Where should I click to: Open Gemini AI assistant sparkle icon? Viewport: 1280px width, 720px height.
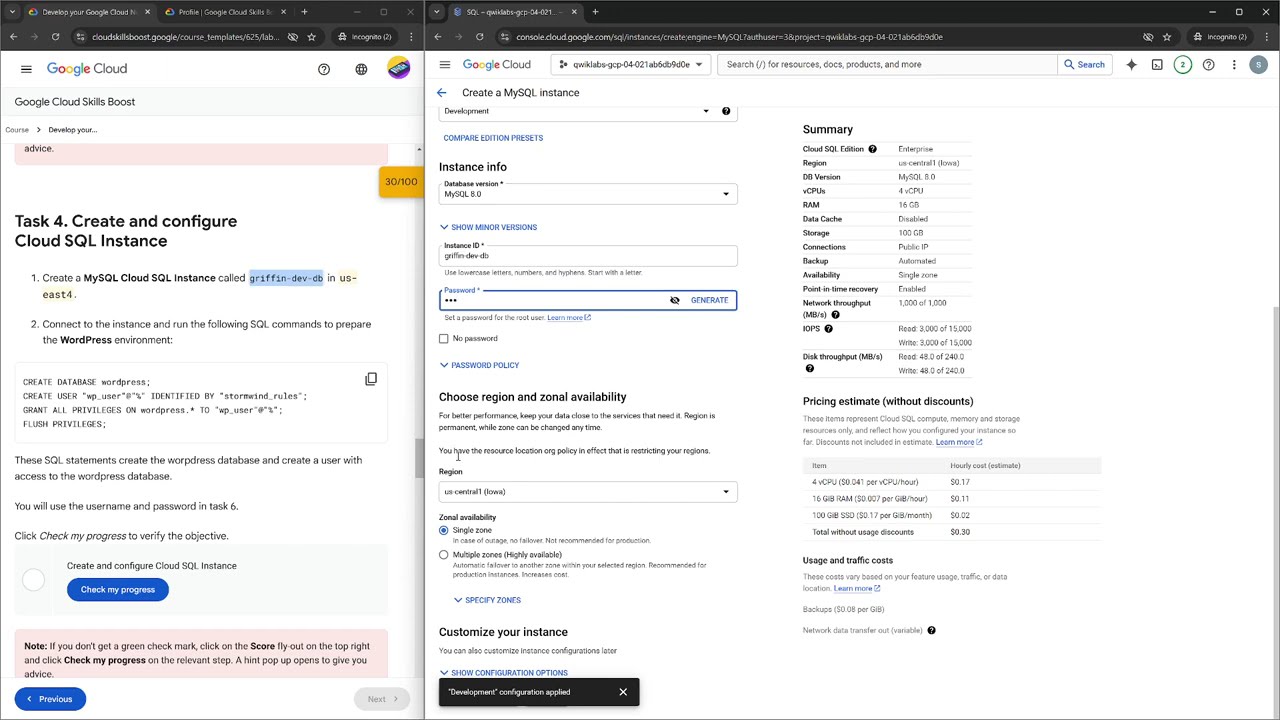coord(1131,64)
